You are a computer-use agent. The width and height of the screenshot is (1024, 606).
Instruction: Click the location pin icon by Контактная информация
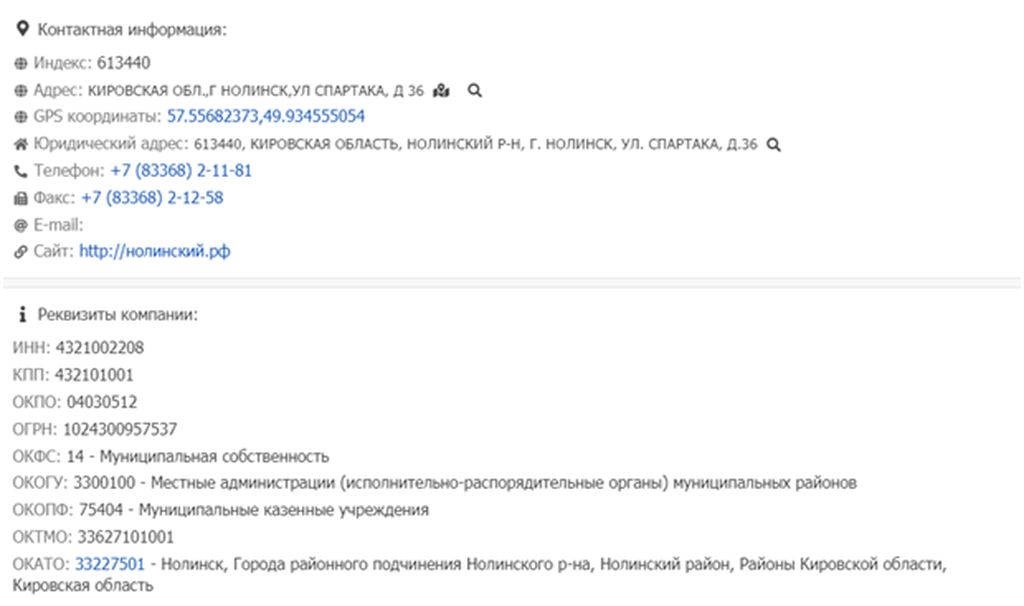pyautogui.click(x=23, y=29)
